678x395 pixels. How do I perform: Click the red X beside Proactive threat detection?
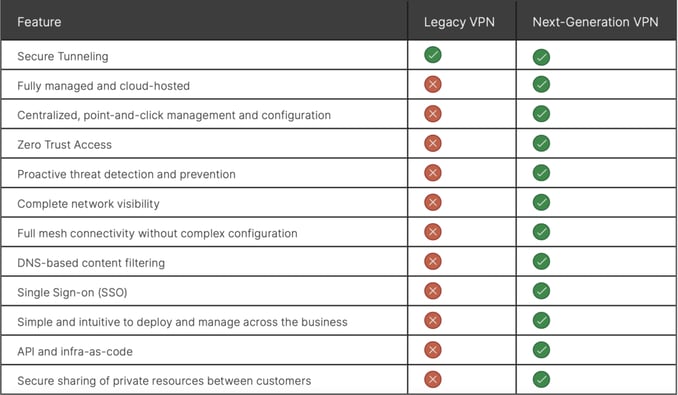pos(433,173)
